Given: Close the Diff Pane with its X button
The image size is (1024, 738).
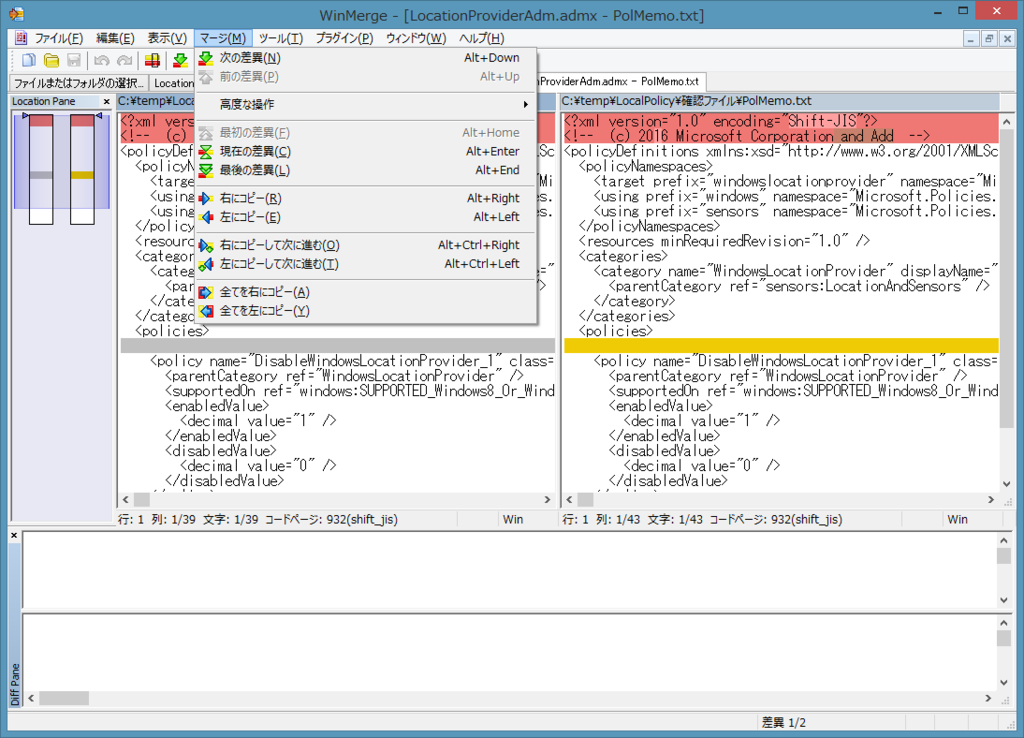Looking at the screenshot, I should pyautogui.click(x=14, y=536).
